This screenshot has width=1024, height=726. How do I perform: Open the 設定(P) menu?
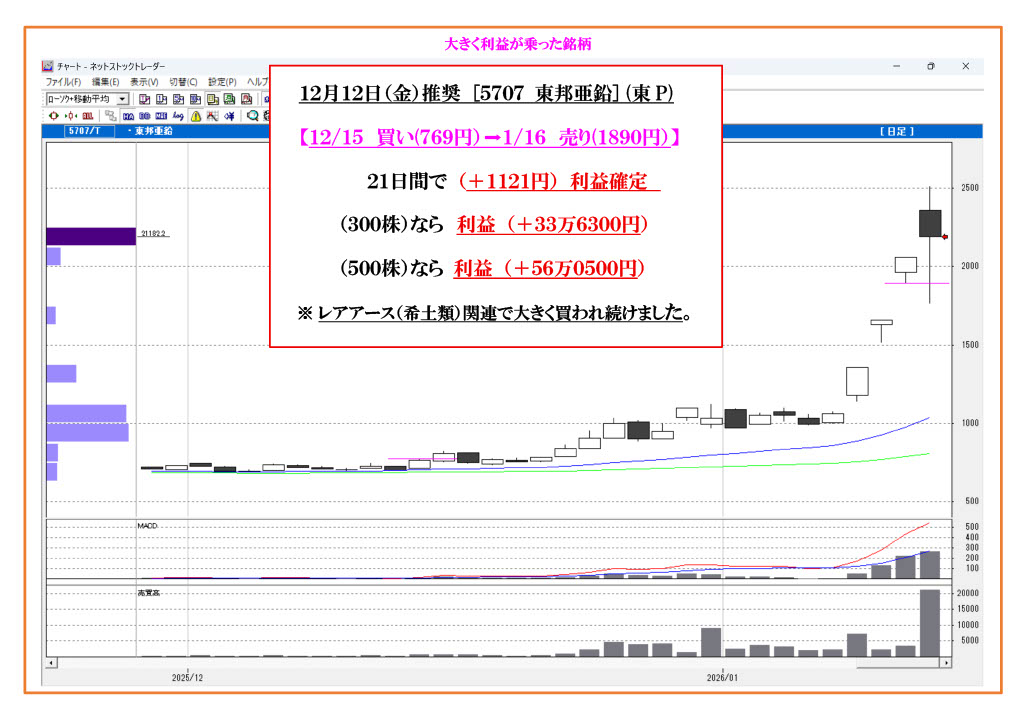pyautogui.click(x=222, y=82)
